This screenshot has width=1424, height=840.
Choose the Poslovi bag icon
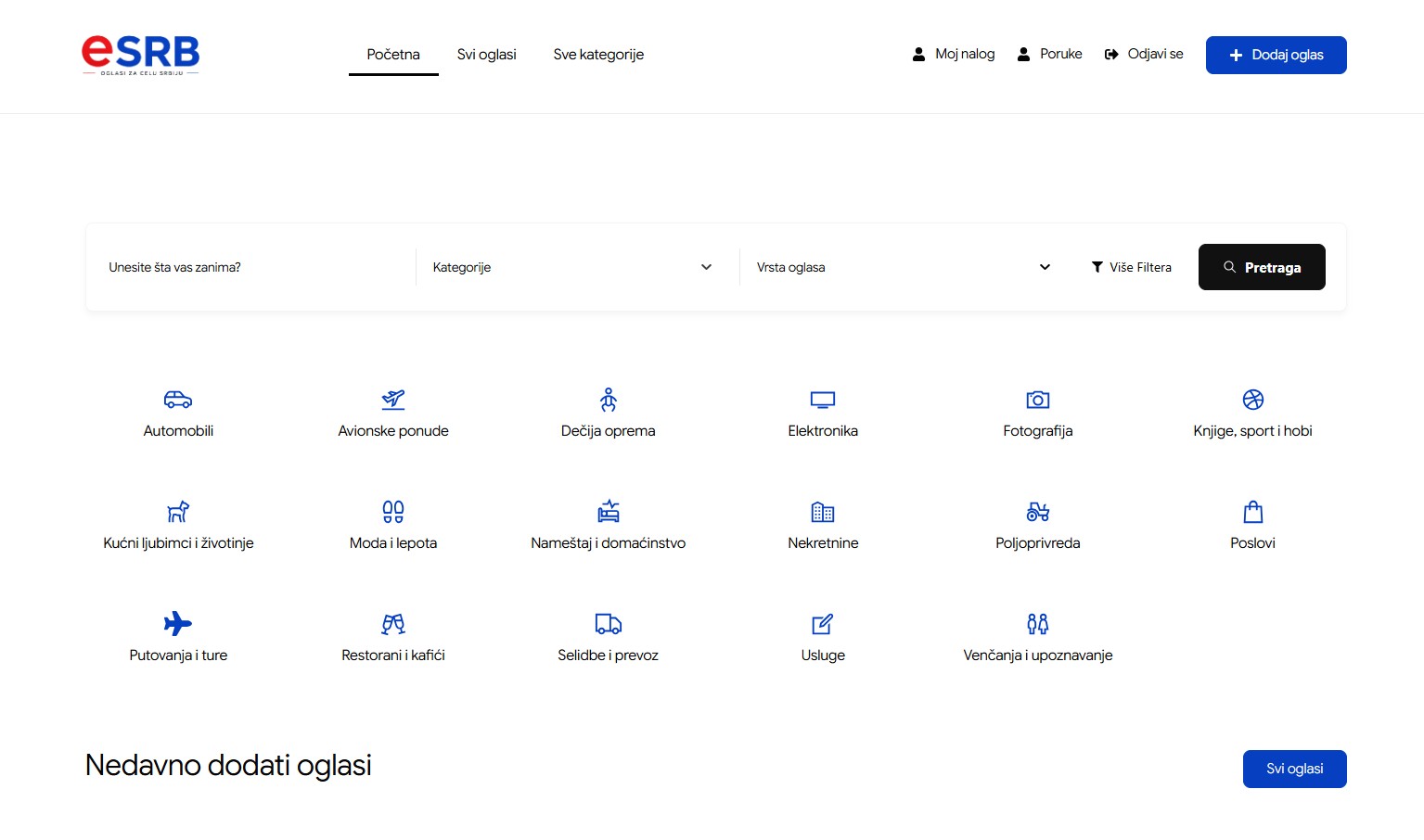click(1253, 512)
